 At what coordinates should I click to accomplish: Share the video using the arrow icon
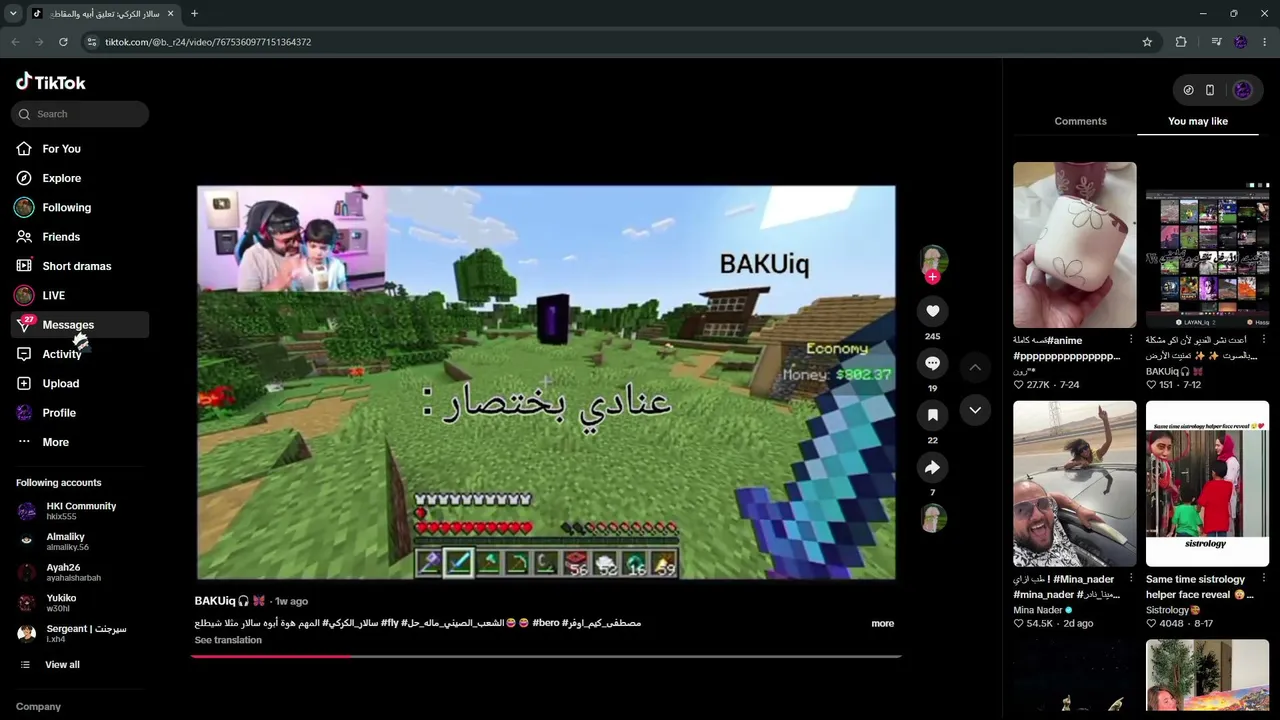[932, 467]
